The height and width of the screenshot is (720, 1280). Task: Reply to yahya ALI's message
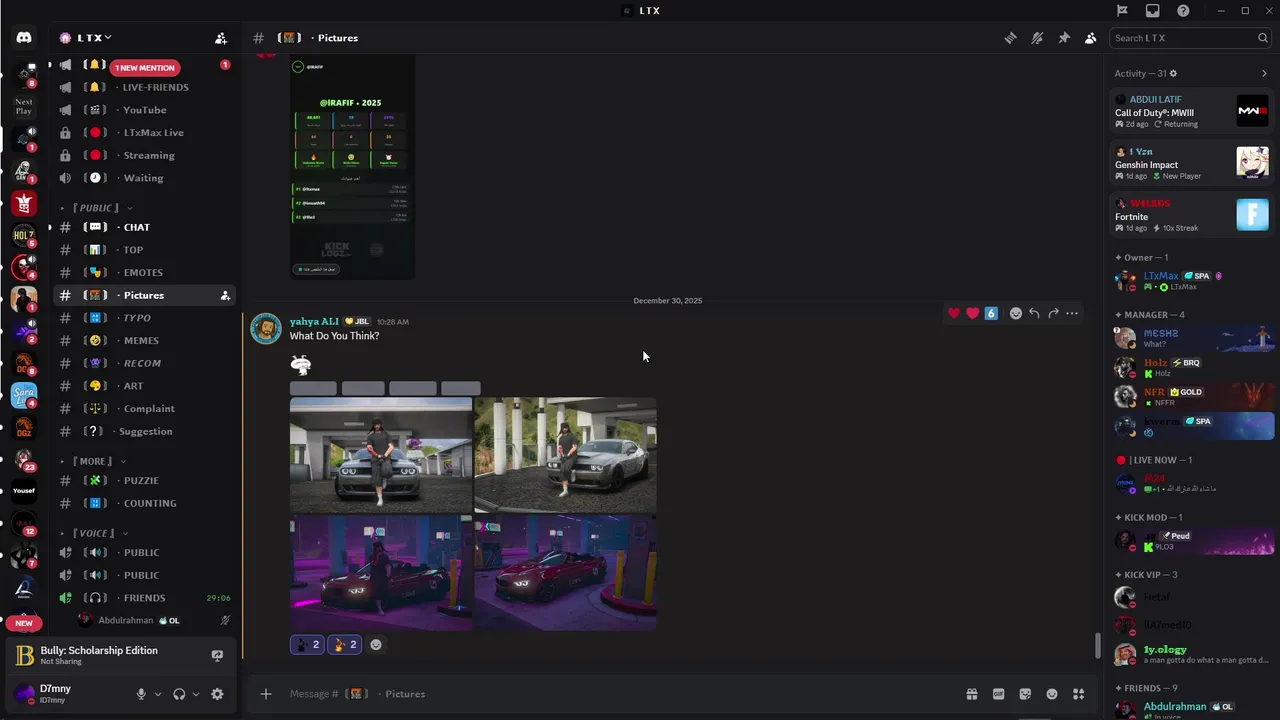(x=1034, y=313)
